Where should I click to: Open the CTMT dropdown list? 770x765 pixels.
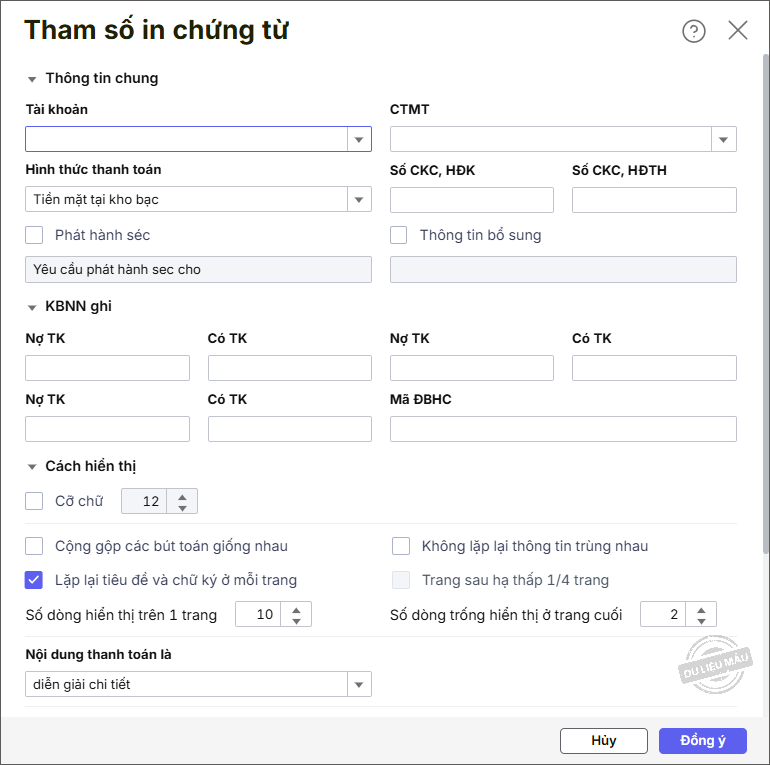pos(724,139)
